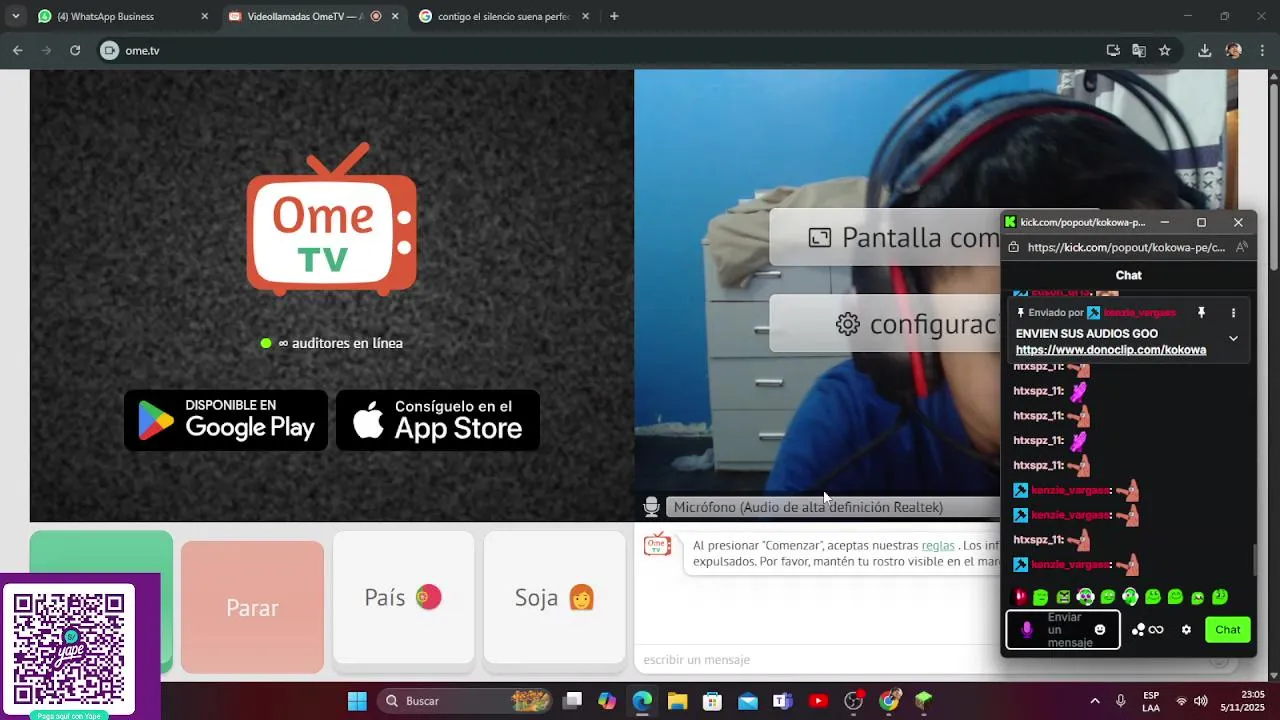Open Task View on taskbar

572,701
